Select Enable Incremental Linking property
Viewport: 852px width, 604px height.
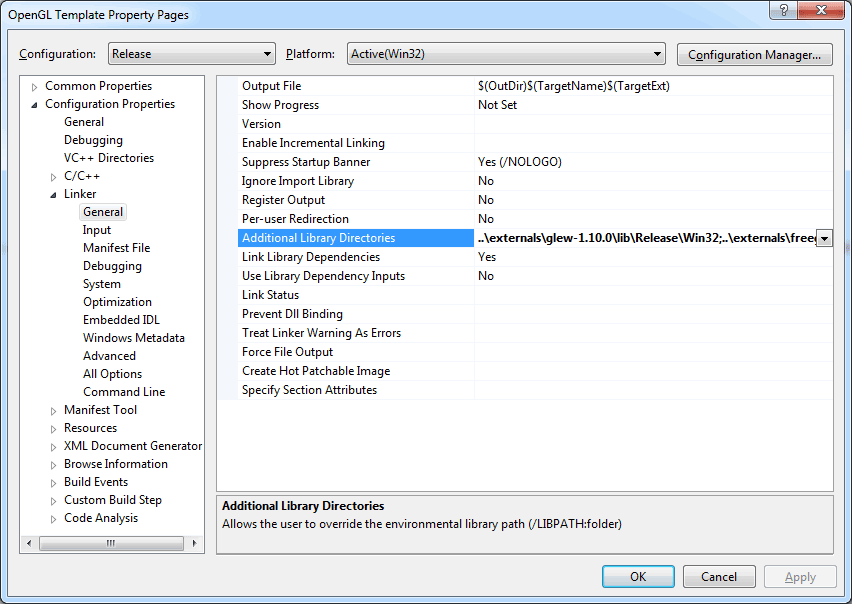[355, 143]
